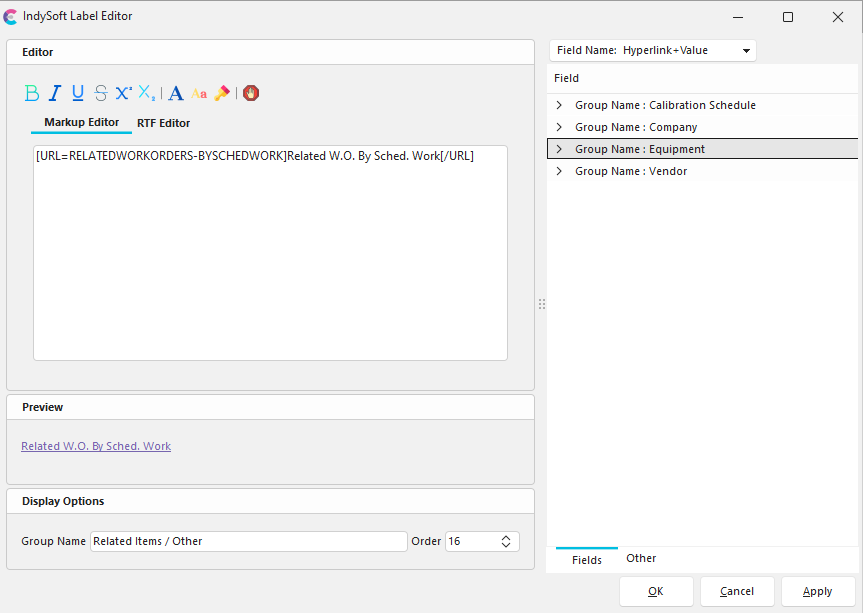Screen dimensions: 863x613
Task: Click the Order stepper arrows
Action: click(506, 541)
